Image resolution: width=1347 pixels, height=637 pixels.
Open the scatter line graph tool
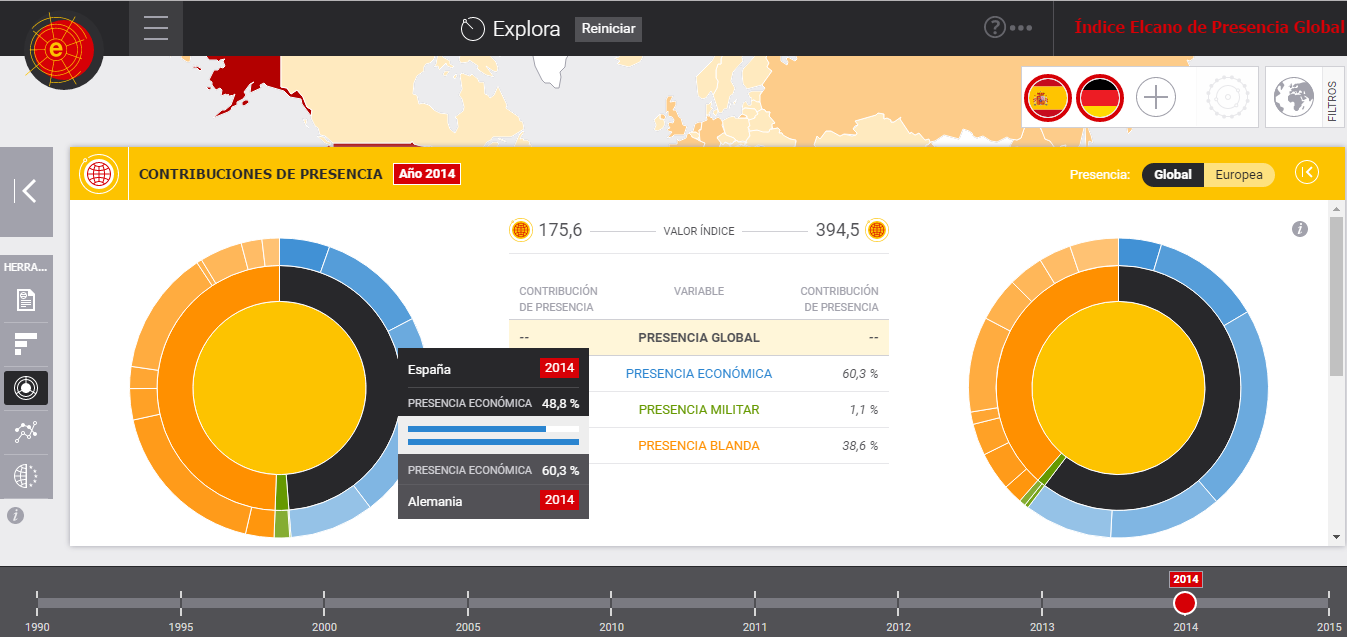(26, 432)
